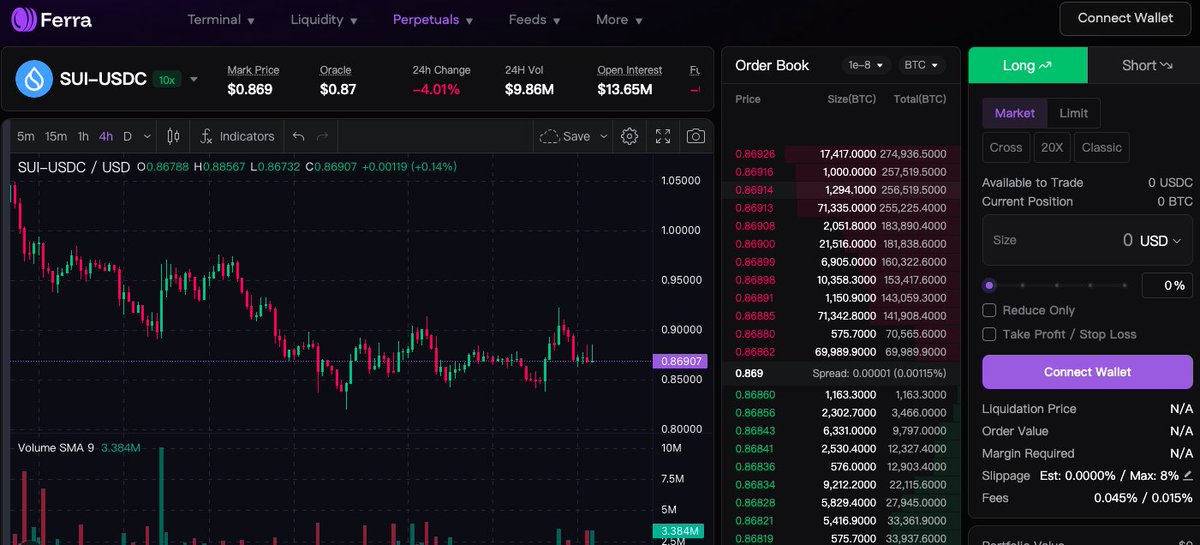The image size is (1200, 545).
Task: Click bid price 0.86860 row
Action: (840, 395)
